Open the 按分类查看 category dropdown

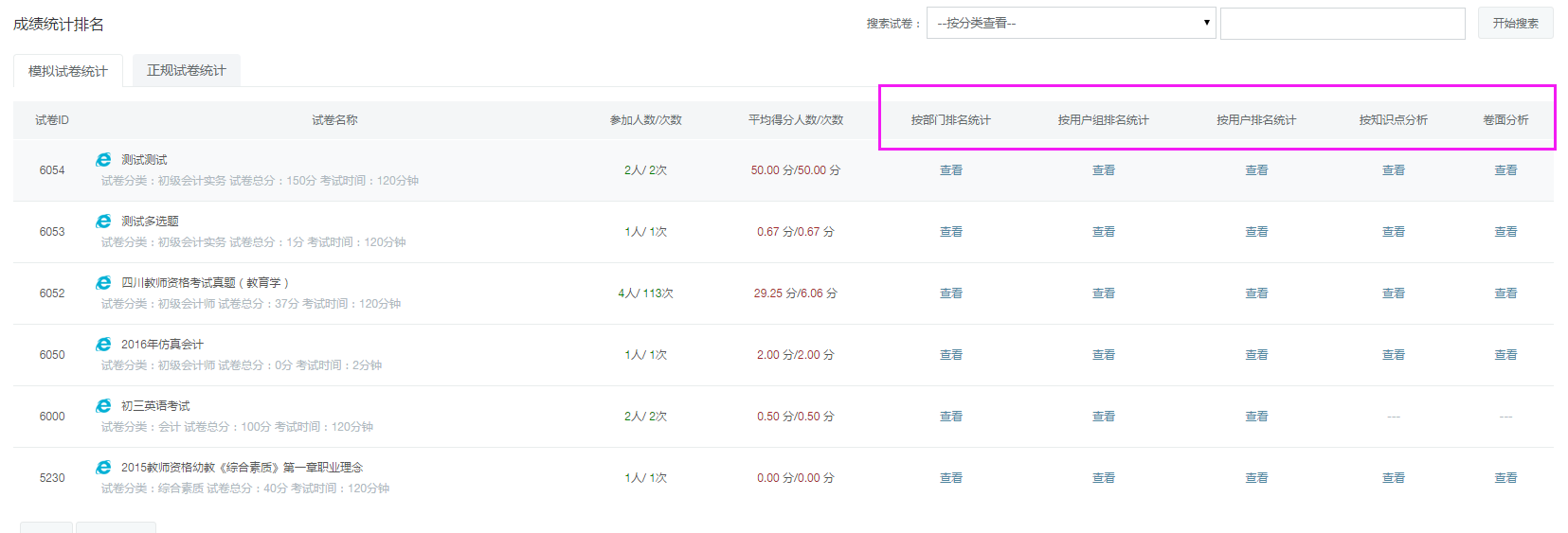(x=1071, y=23)
